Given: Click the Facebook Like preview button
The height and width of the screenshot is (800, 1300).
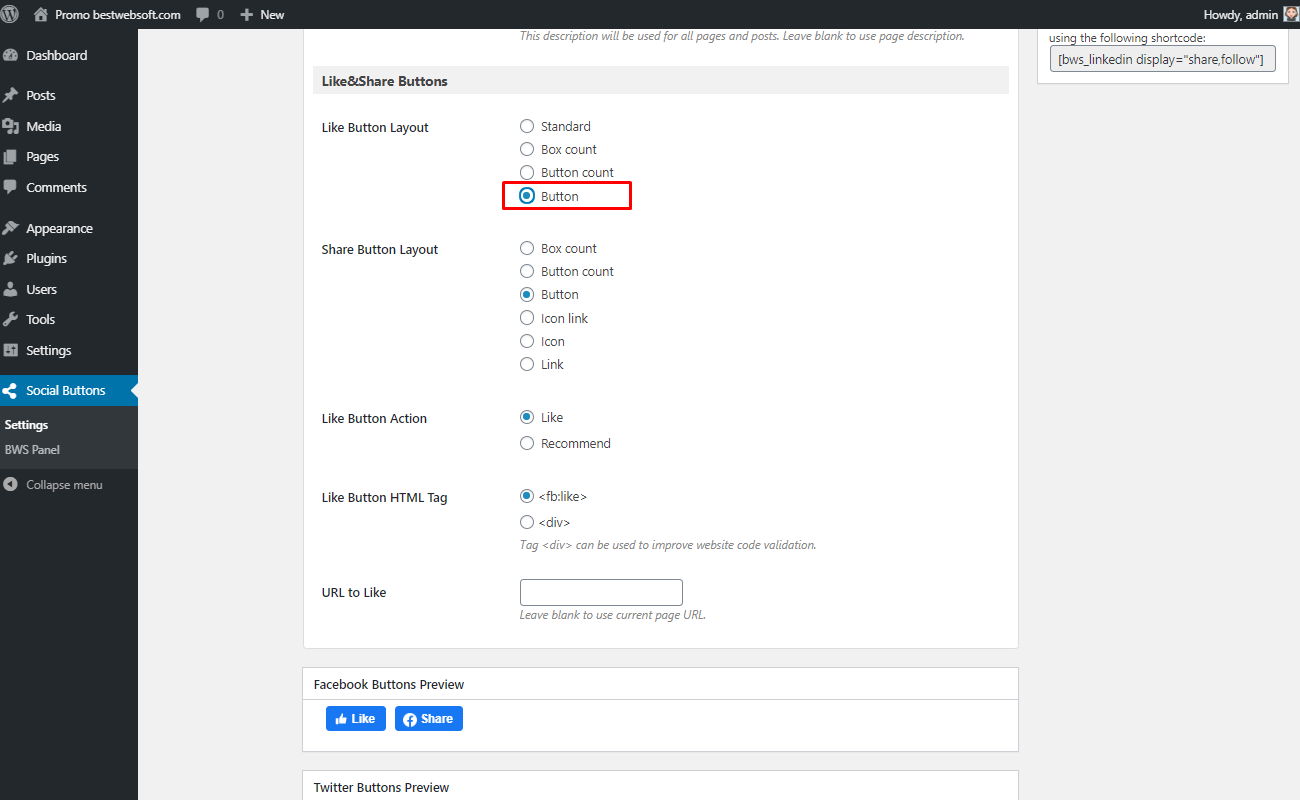Looking at the screenshot, I should coord(356,719).
